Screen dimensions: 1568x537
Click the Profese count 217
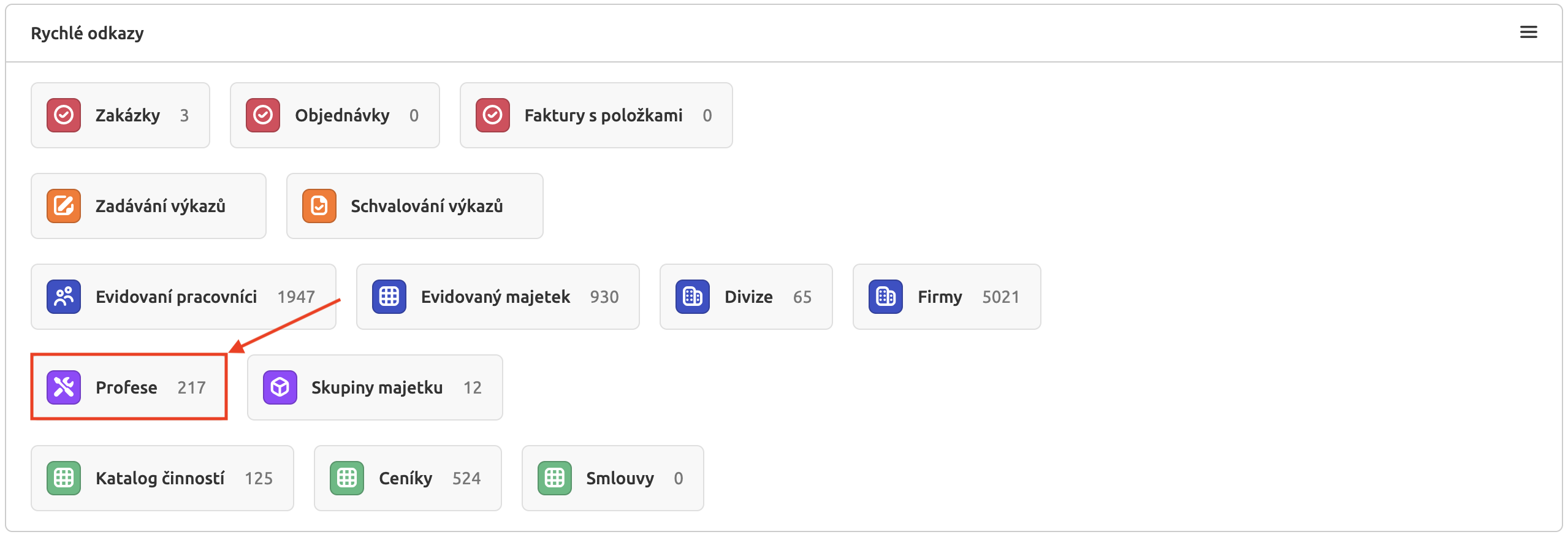coord(191,387)
